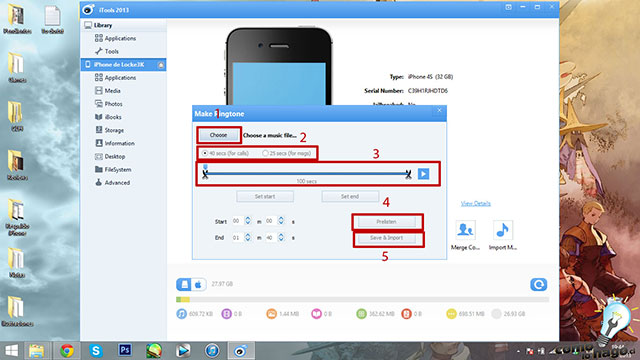Open Tools in the Library section
This screenshot has height=360, width=640.
click(107, 51)
